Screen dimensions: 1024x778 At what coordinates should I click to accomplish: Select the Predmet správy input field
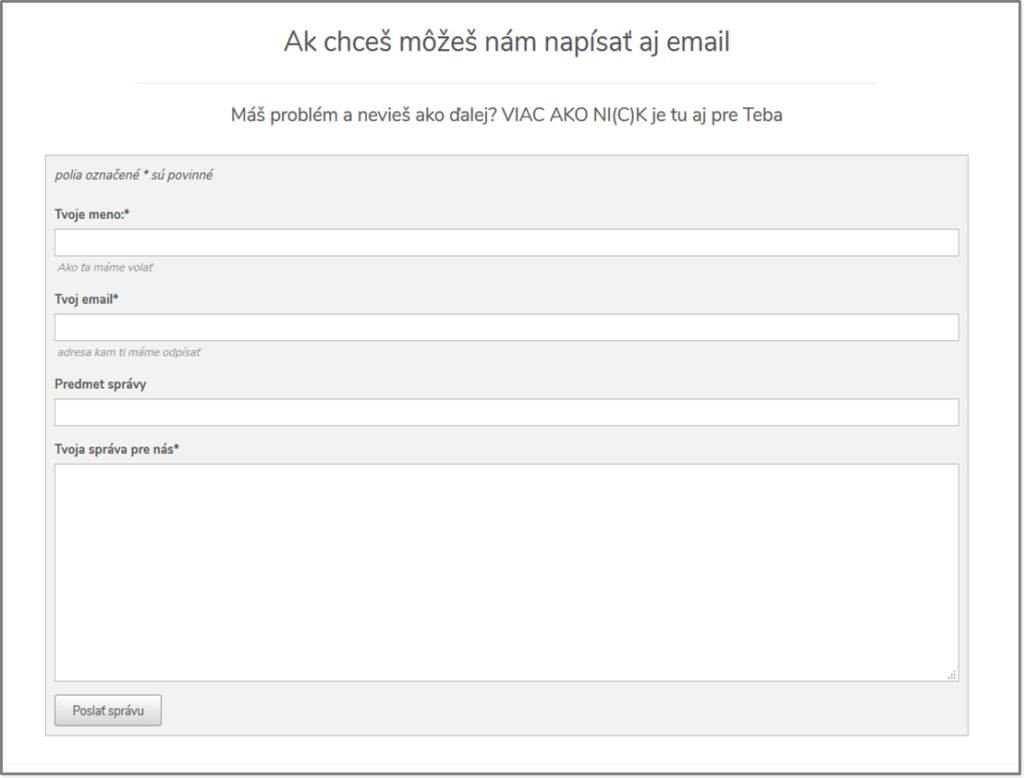506,412
